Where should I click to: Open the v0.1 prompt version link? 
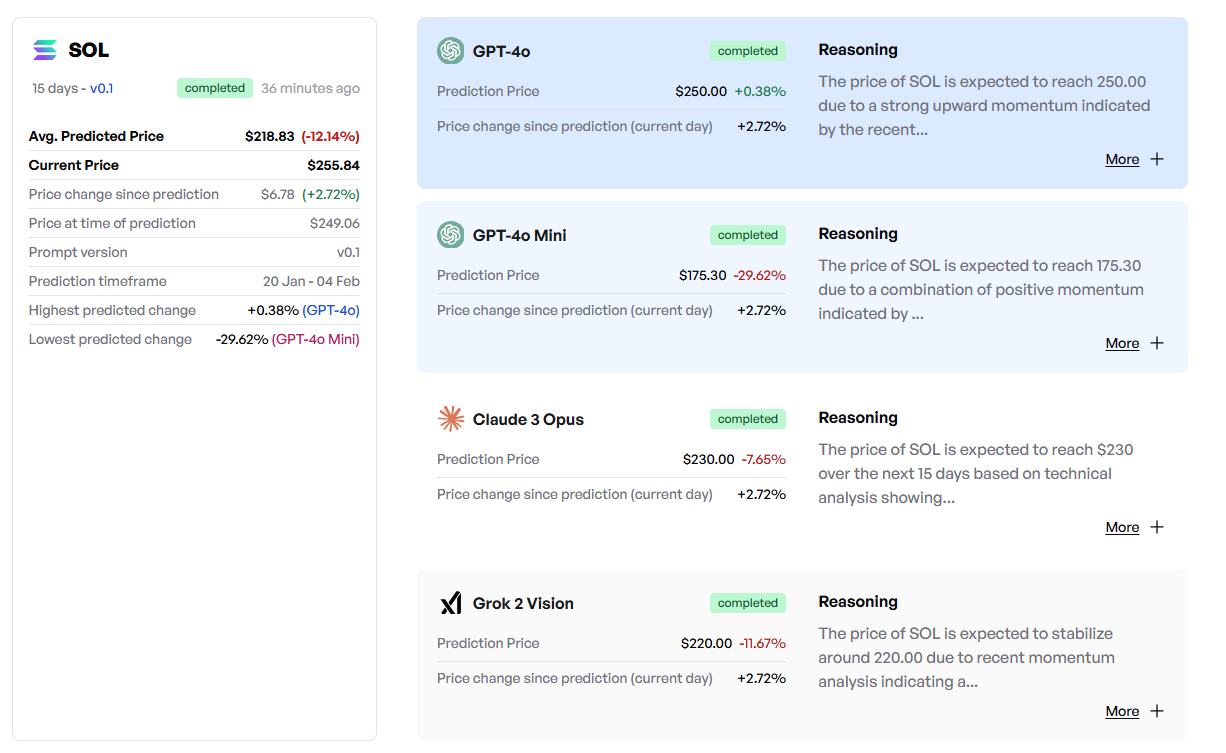(101, 88)
